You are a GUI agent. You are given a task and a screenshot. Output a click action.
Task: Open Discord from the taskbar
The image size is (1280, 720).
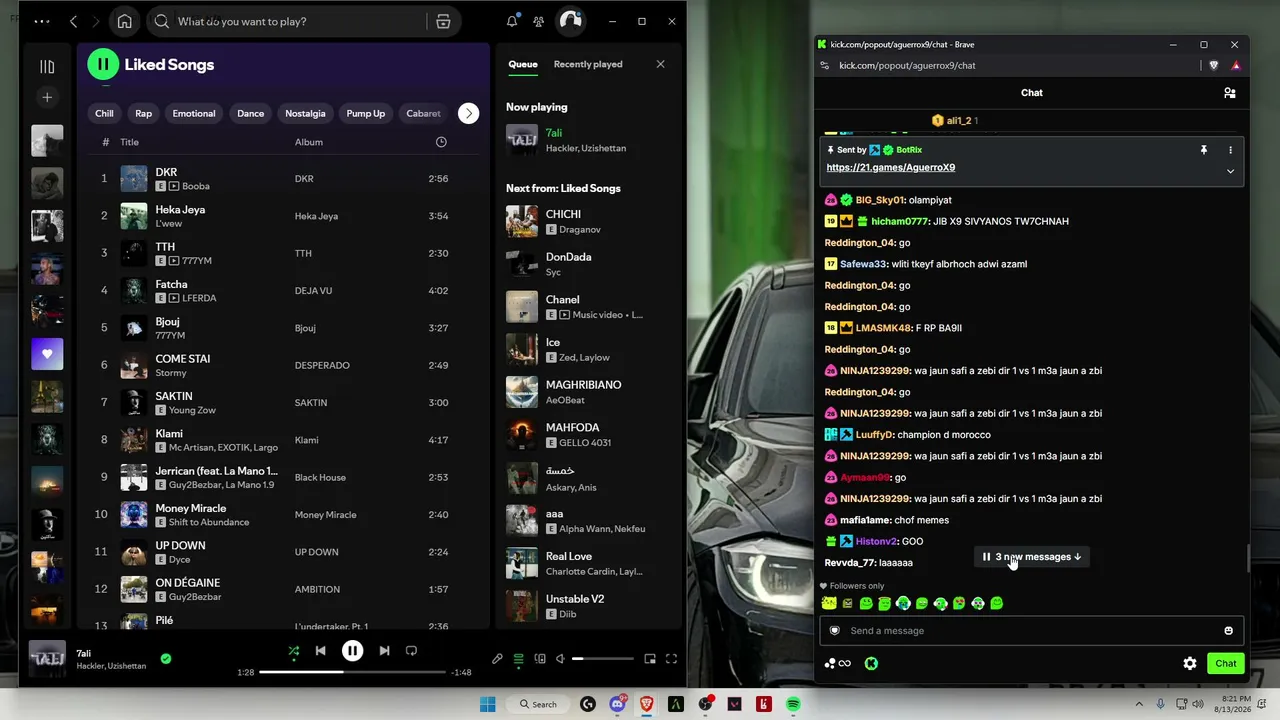[617, 705]
